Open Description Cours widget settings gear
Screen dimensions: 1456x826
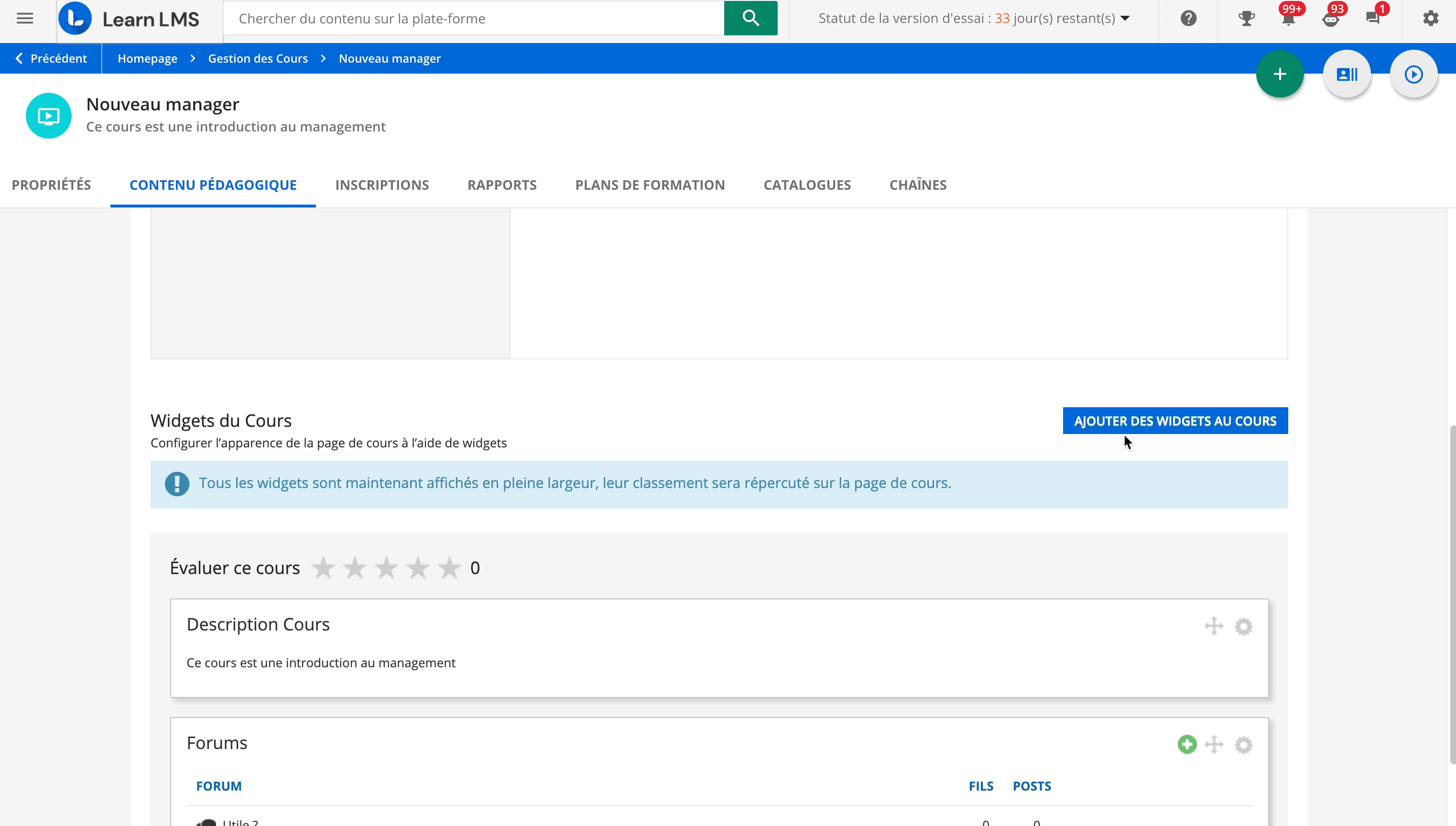click(x=1243, y=626)
